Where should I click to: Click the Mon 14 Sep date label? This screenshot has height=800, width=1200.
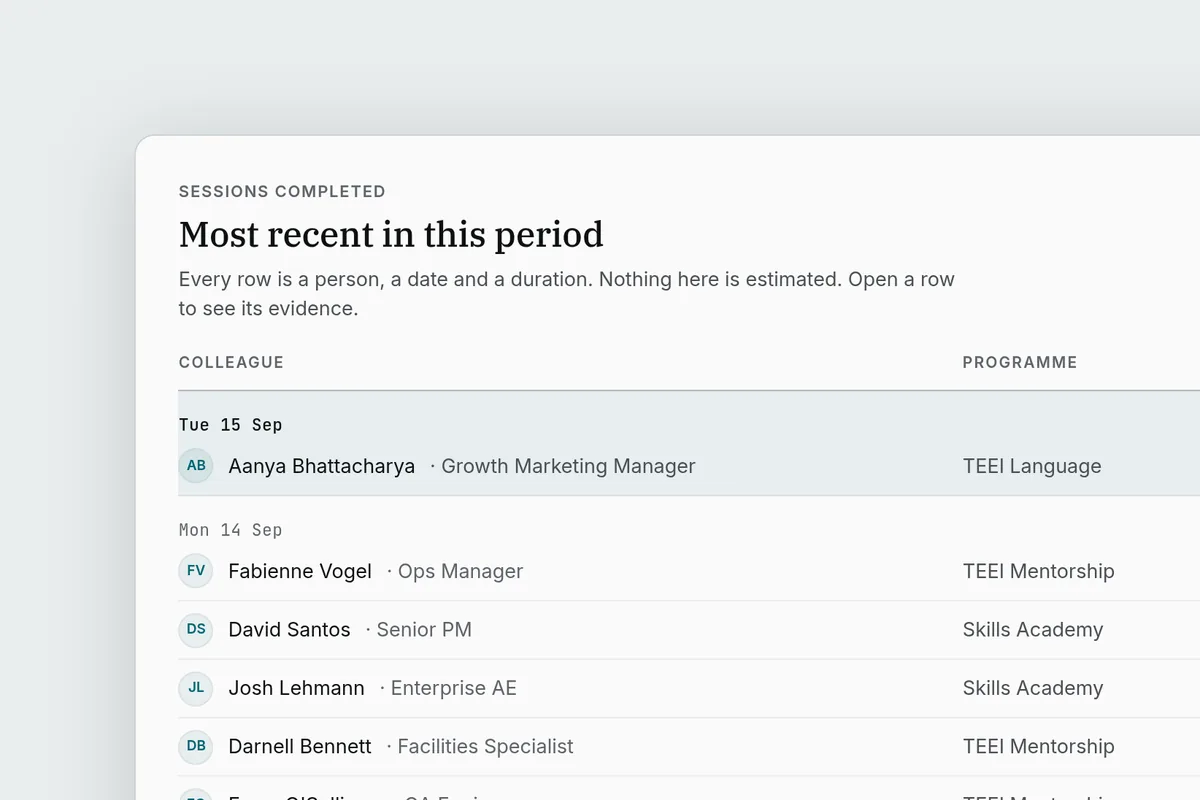pyautogui.click(x=231, y=530)
